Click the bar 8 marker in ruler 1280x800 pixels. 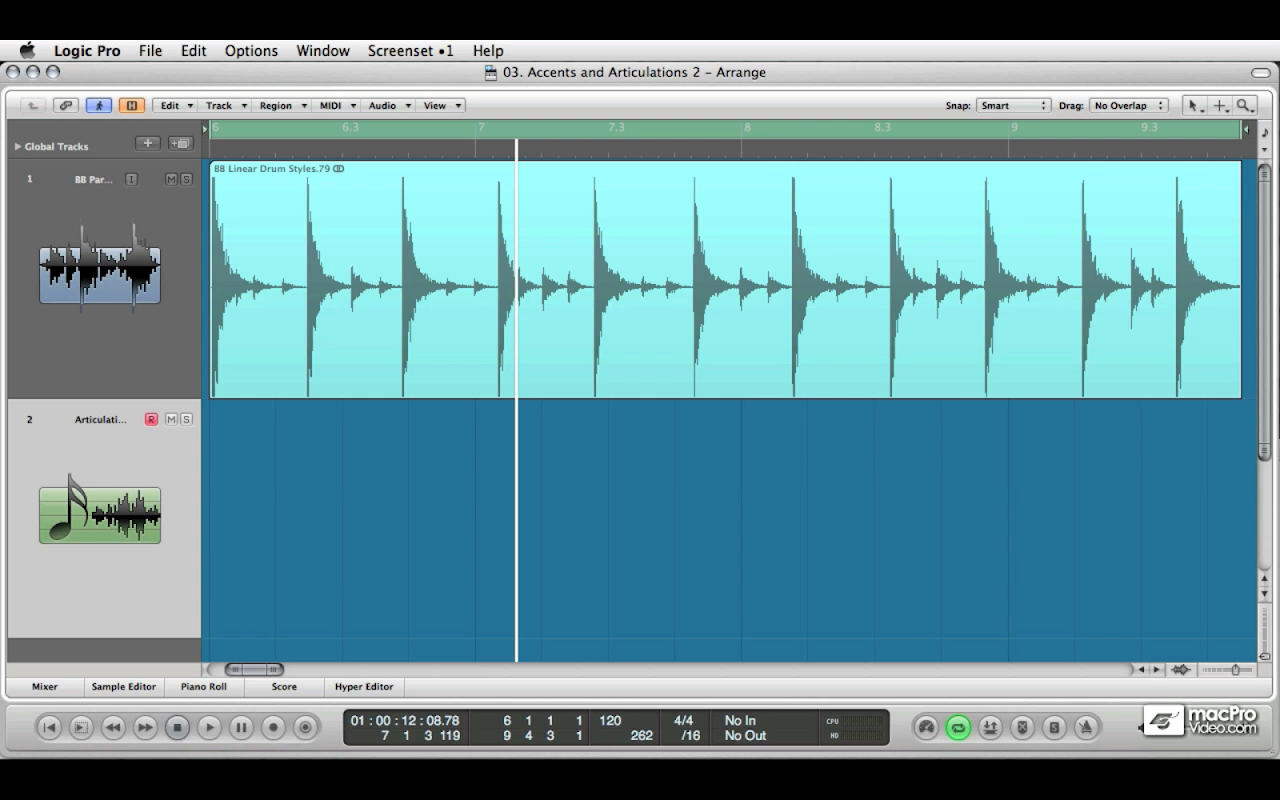click(746, 128)
